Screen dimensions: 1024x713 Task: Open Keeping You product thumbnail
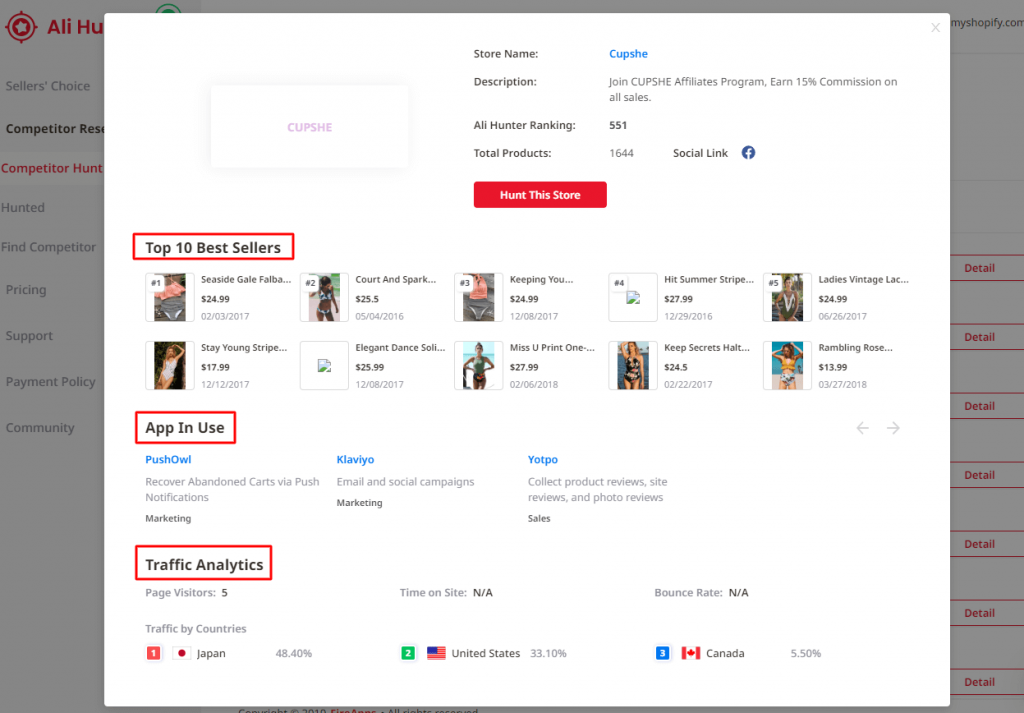479,298
